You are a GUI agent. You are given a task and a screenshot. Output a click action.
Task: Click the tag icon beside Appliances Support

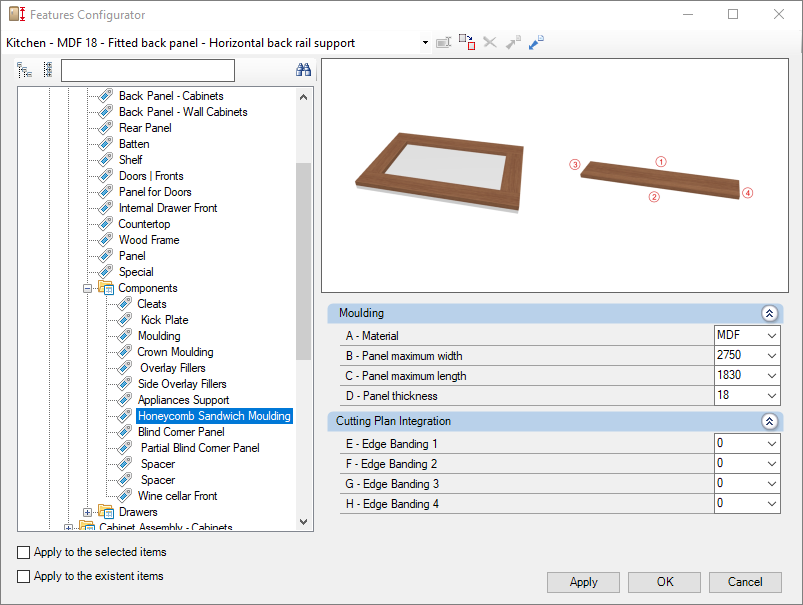click(x=124, y=400)
